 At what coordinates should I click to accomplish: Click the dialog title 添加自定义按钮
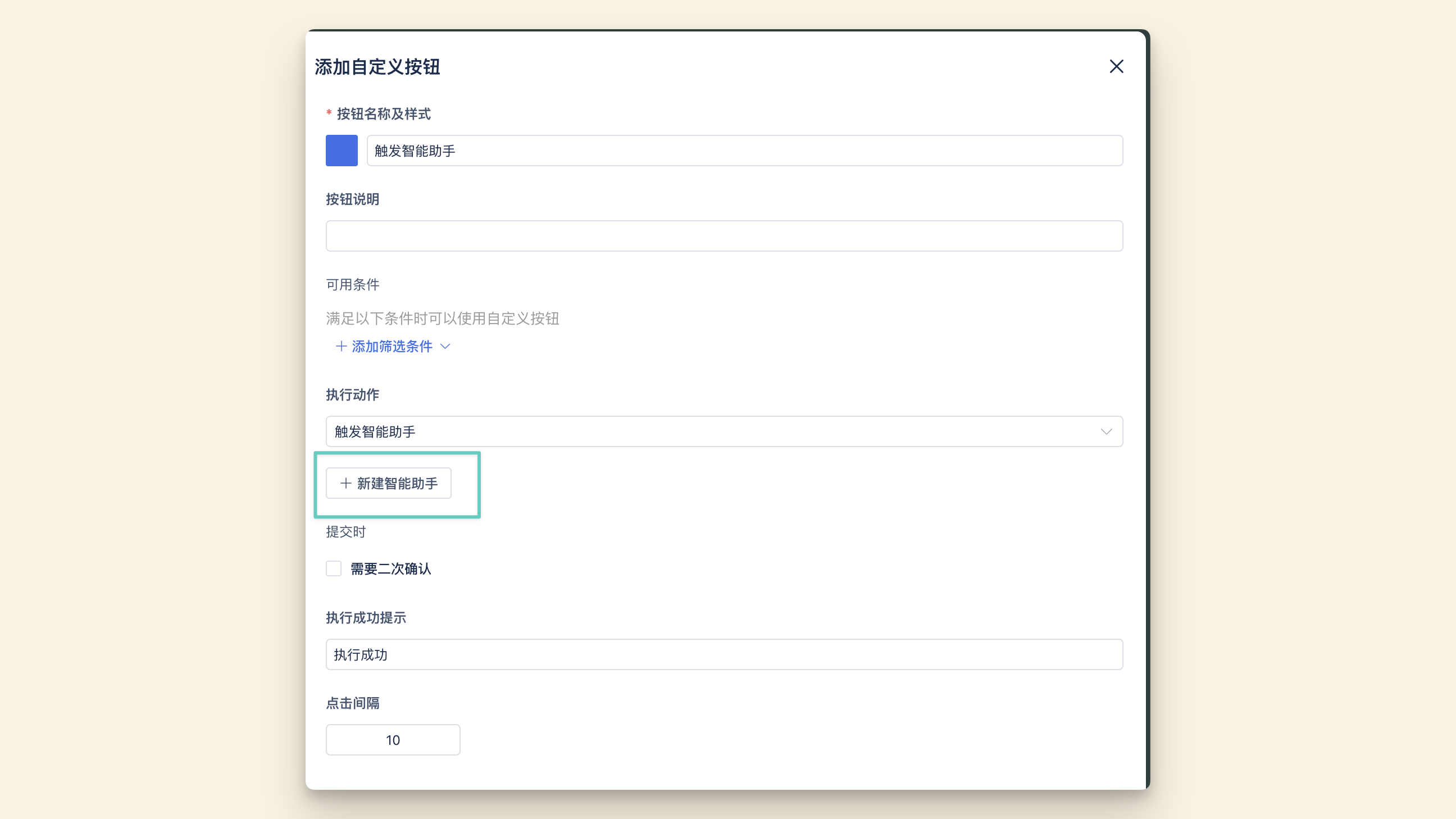click(377, 67)
